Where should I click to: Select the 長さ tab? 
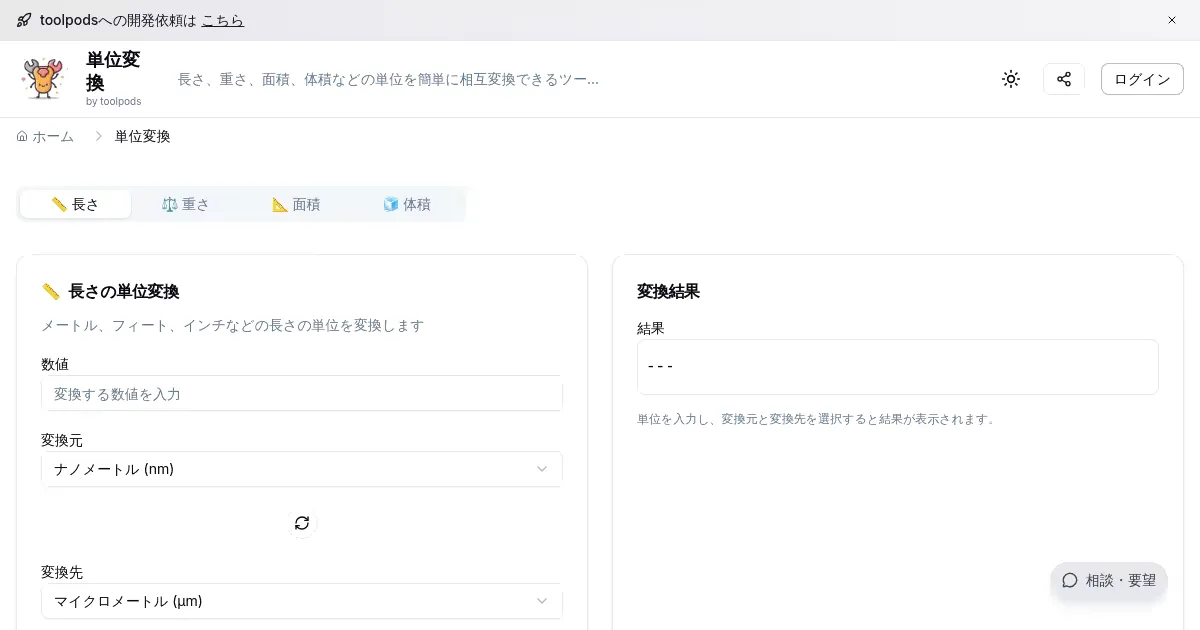tap(75, 204)
